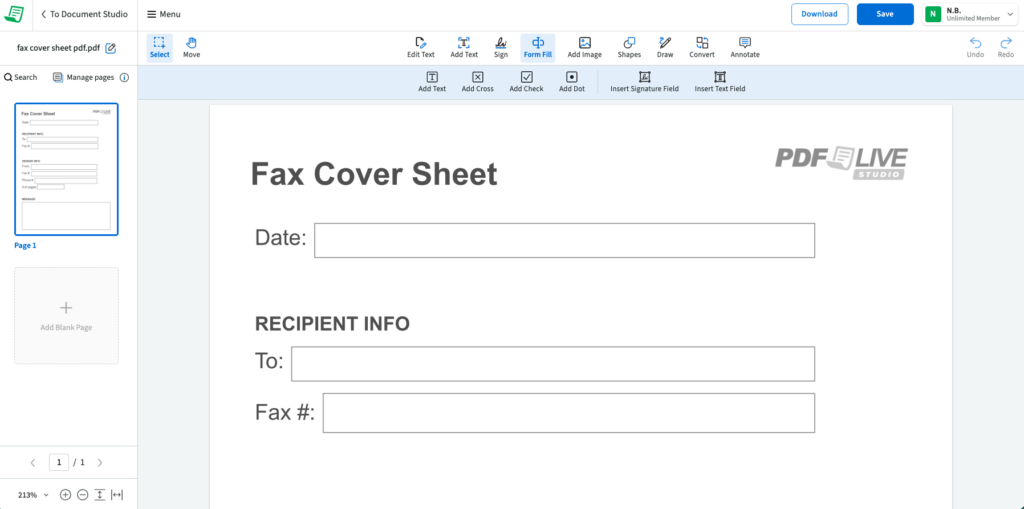Click the Redo arrow
The height and width of the screenshot is (509, 1024).
click(x=1006, y=48)
